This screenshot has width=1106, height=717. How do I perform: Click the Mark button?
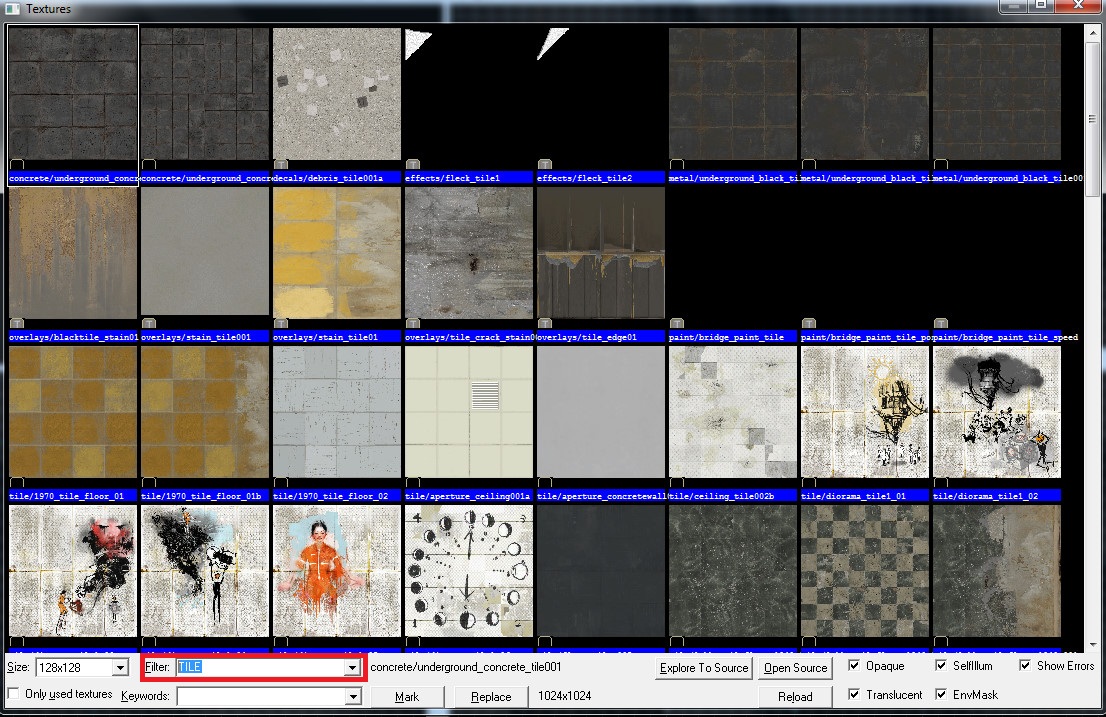pos(407,697)
